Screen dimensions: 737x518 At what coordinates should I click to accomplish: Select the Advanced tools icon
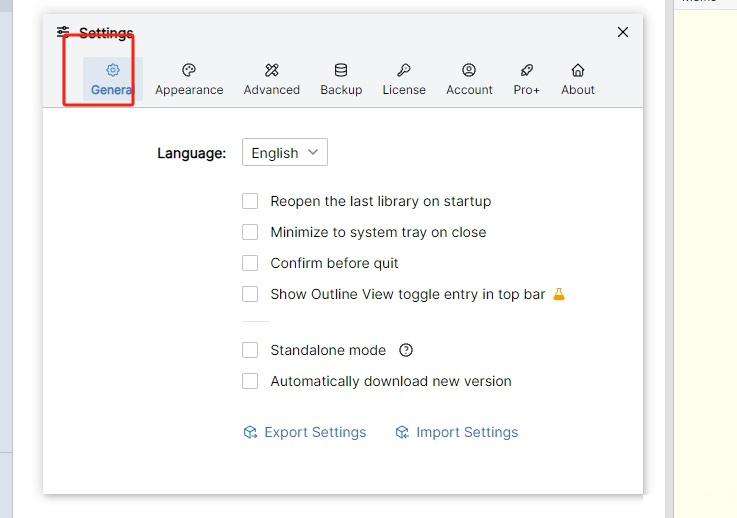pyautogui.click(x=272, y=70)
